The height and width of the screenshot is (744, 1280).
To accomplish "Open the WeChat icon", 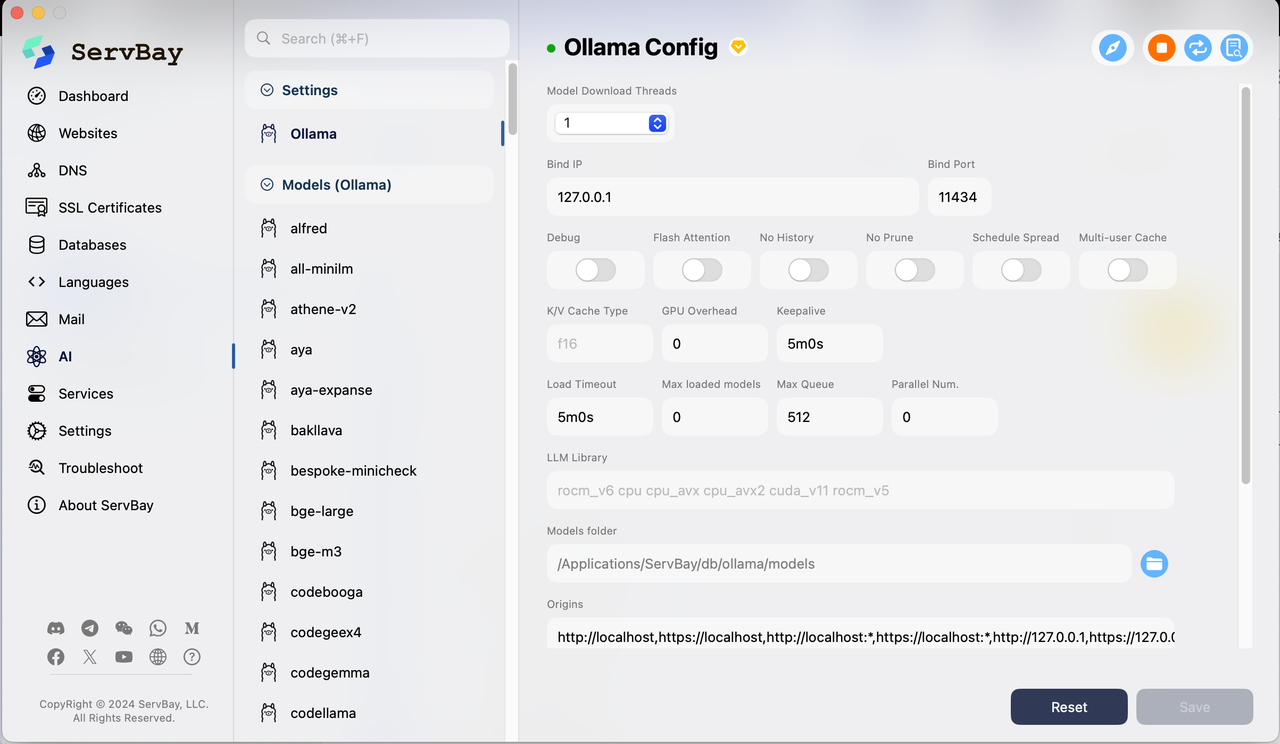I will 124,628.
